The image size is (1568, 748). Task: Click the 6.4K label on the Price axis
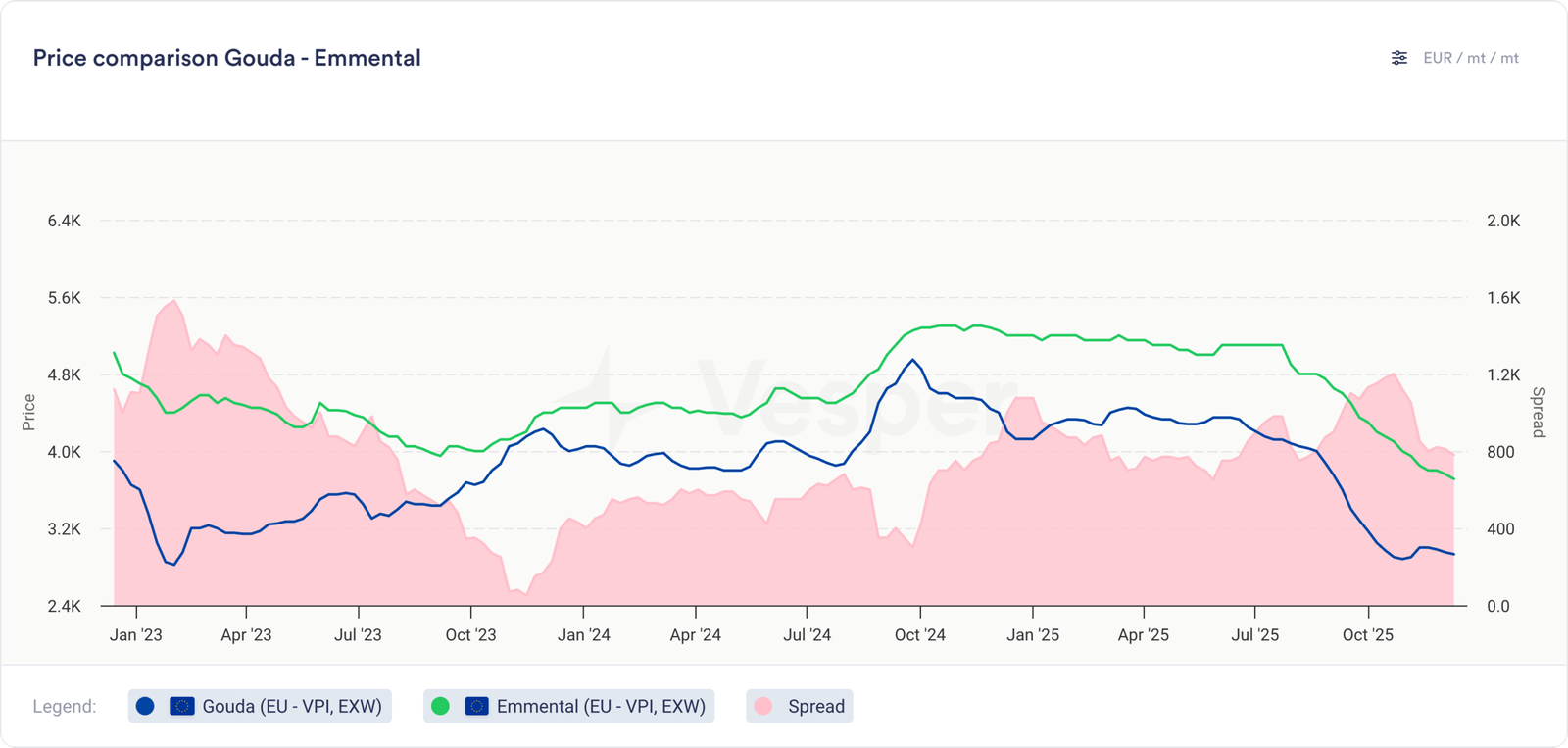point(65,222)
